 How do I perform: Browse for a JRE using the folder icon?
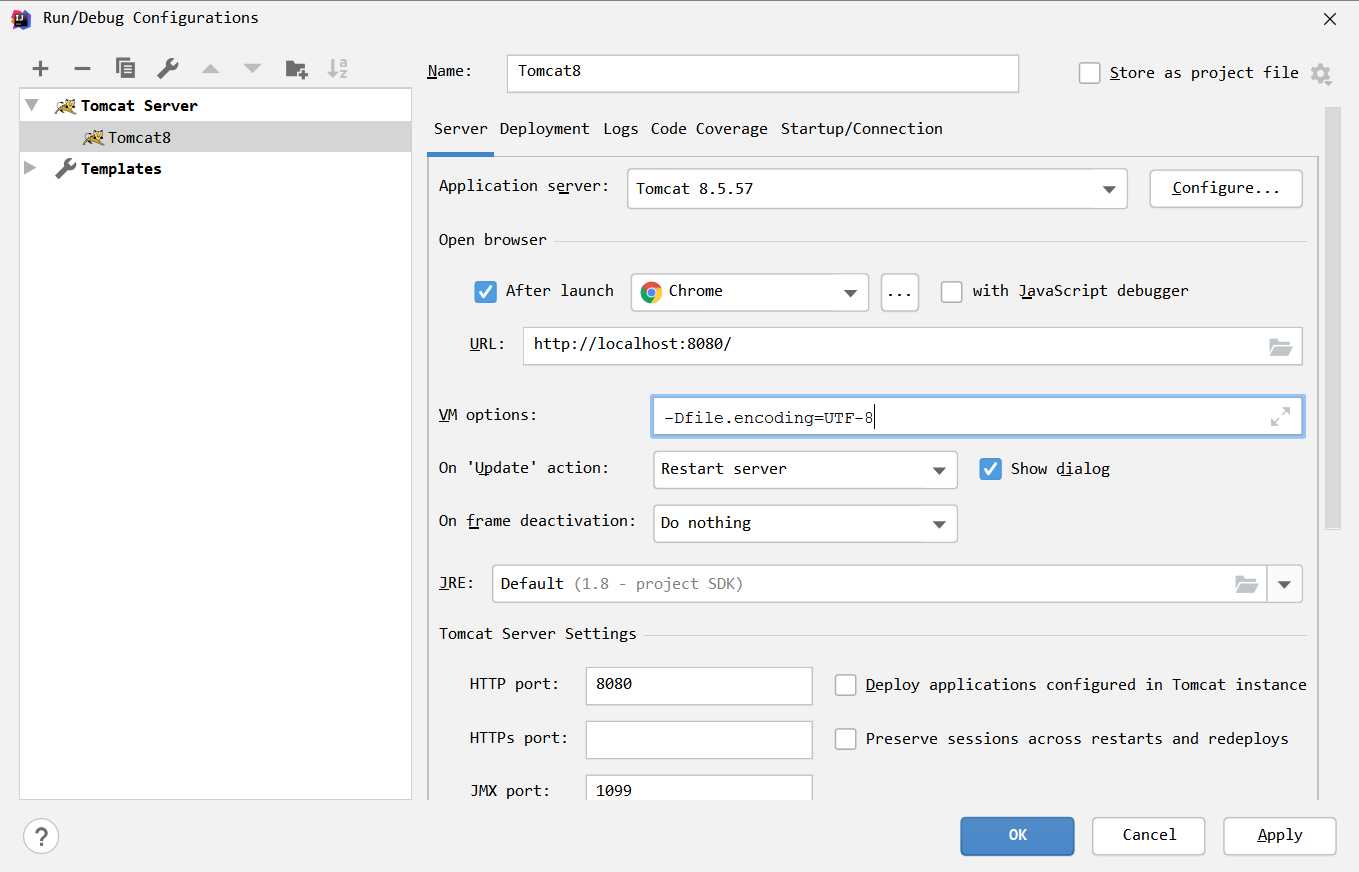point(1246,584)
